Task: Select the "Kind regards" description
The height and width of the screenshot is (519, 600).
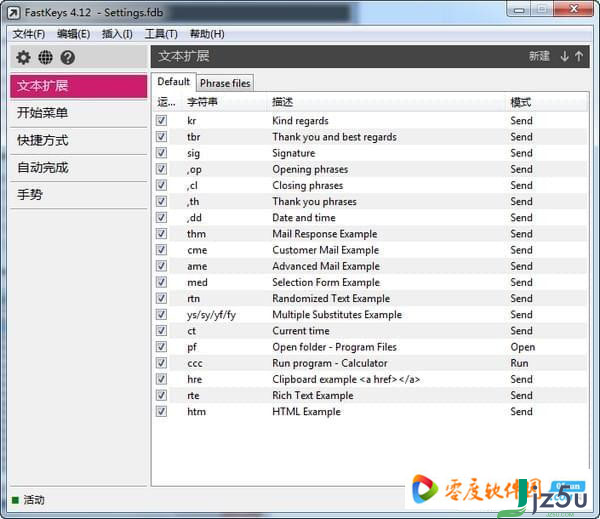Action: [300, 121]
